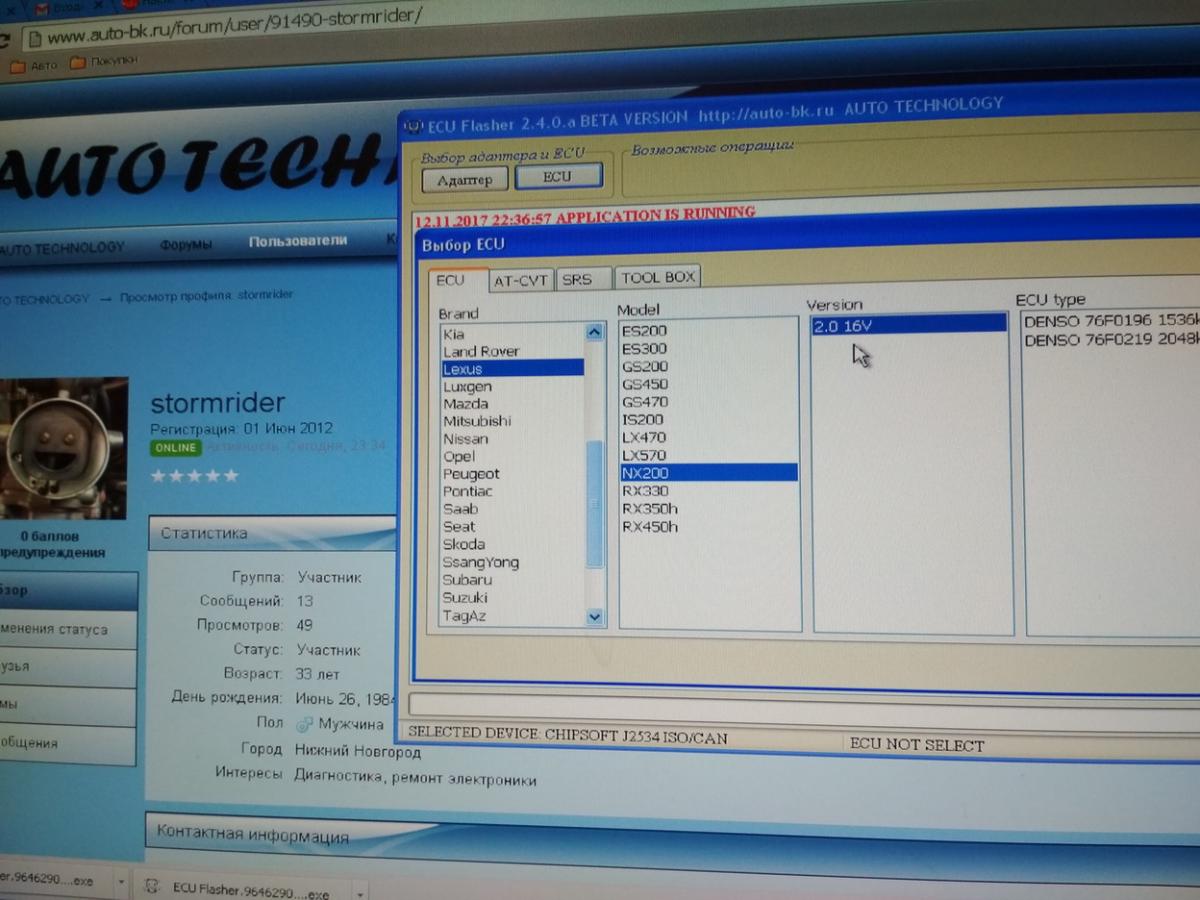Choose model RX330
The image size is (1200, 900).
point(645,490)
